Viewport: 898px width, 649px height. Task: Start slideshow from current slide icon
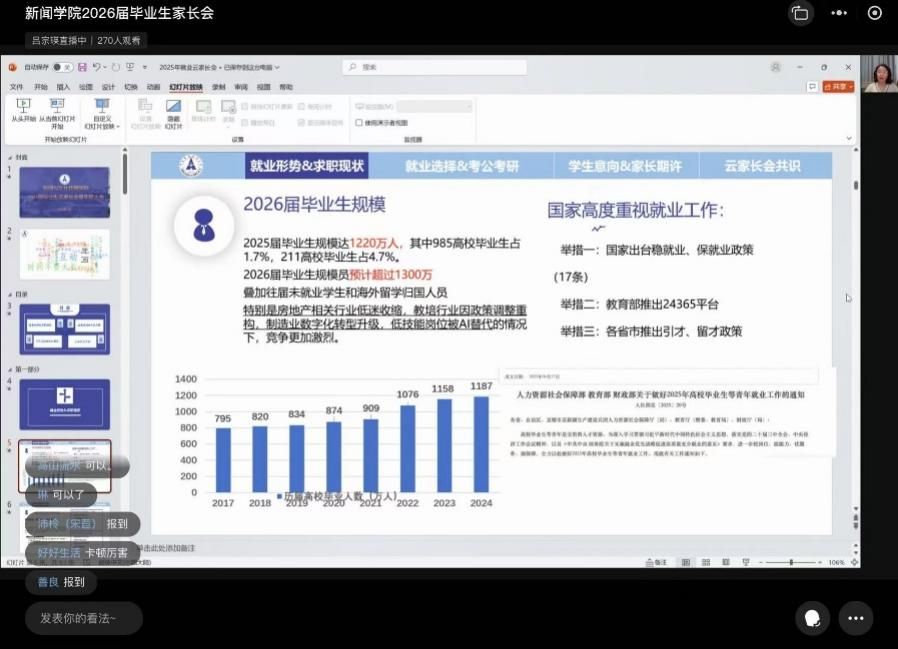click(x=57, y=106)
